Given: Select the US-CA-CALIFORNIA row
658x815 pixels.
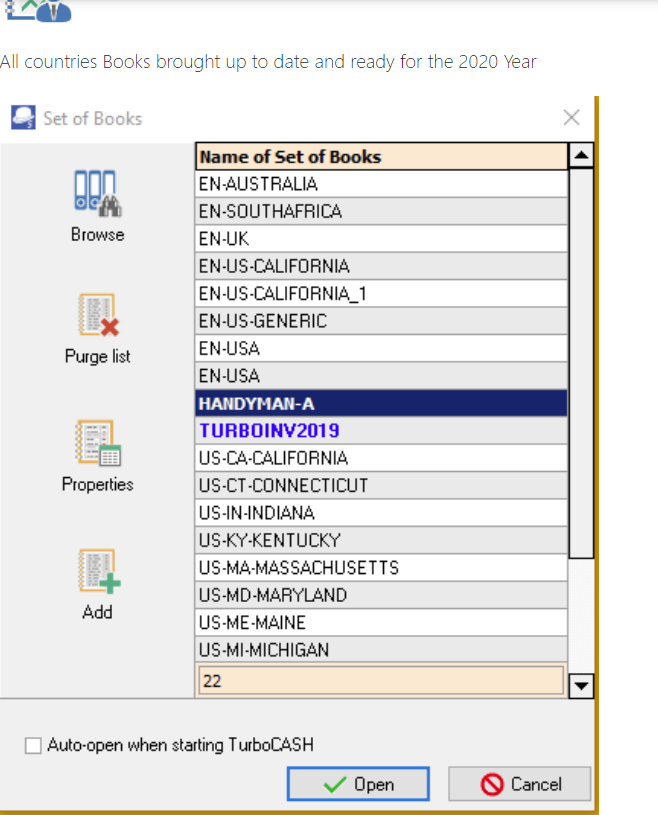Looking at the screenshot, I should (381, 458).
